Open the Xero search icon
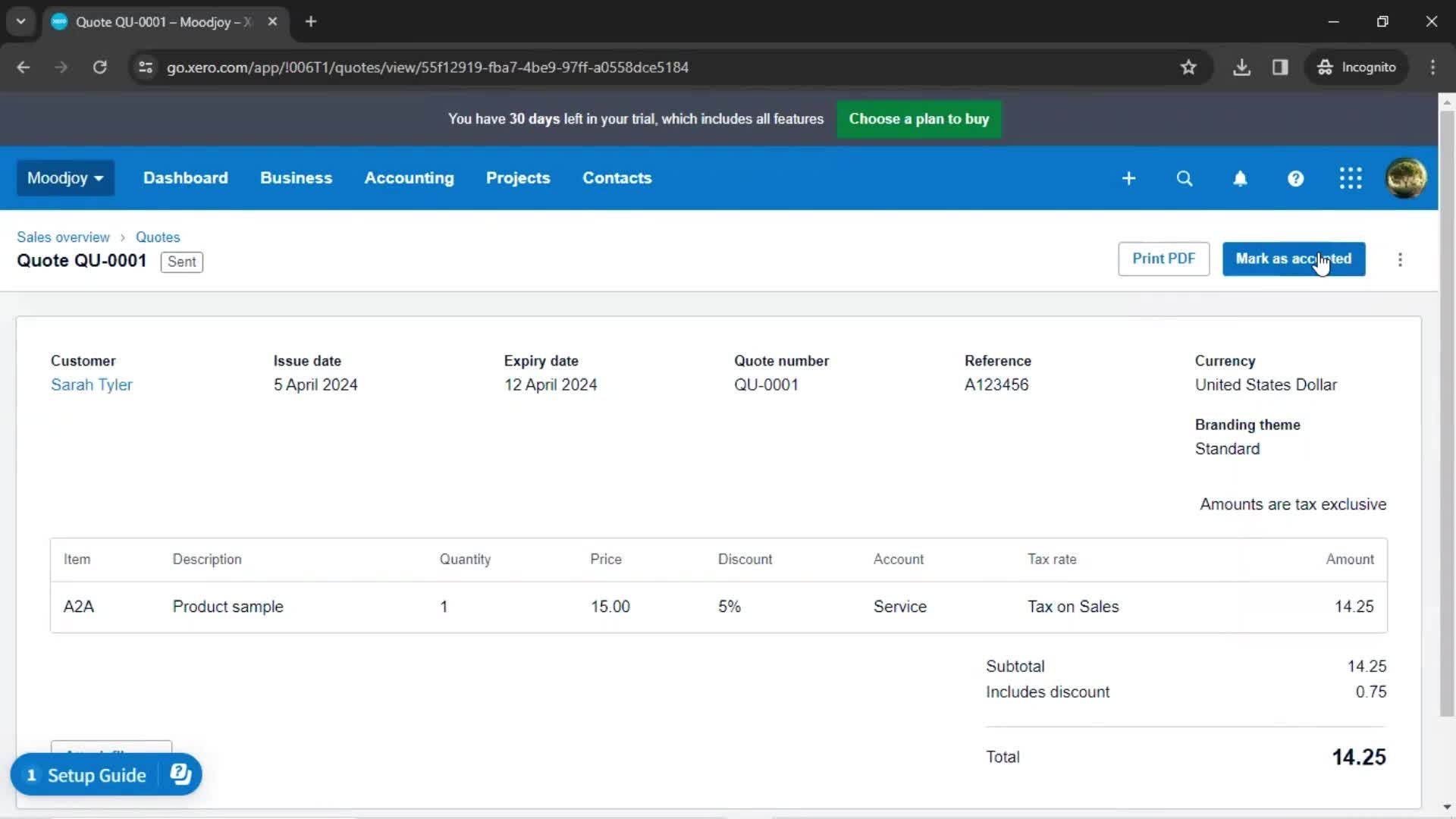Screen dimensions: 1456x819 (1185, 178)
